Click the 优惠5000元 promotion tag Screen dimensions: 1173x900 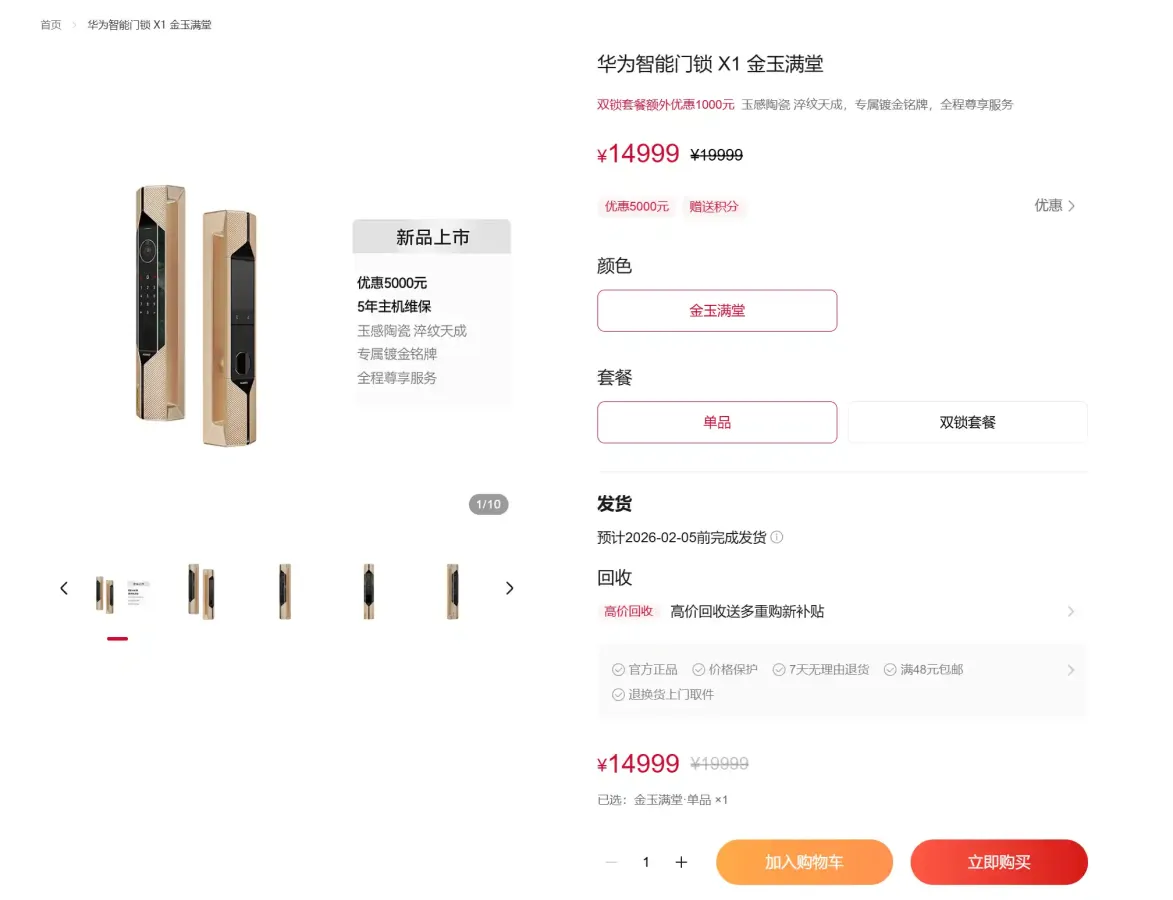(637, 206)
